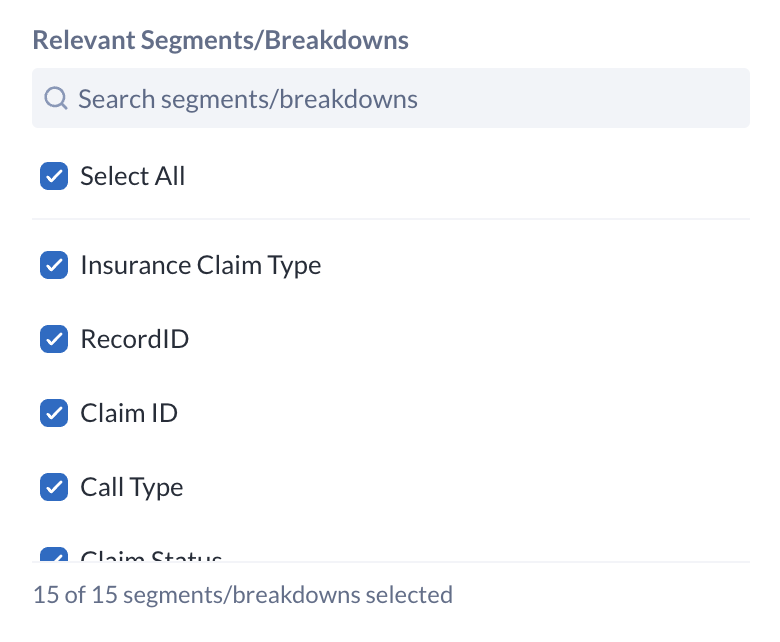Disable the Call Type checkbox
Viewport: 780px width, 642px height.
click(53, 487)
